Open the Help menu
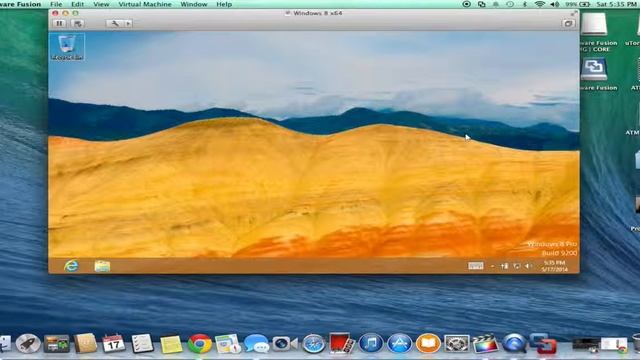This screenshot has width=640, height=360. tap(224, 4)
